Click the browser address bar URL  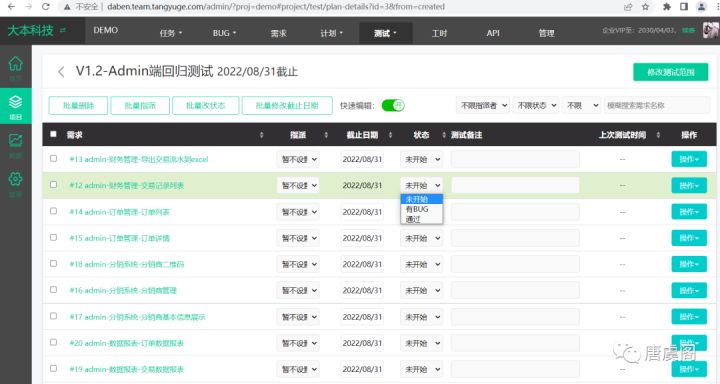(276, 7)
